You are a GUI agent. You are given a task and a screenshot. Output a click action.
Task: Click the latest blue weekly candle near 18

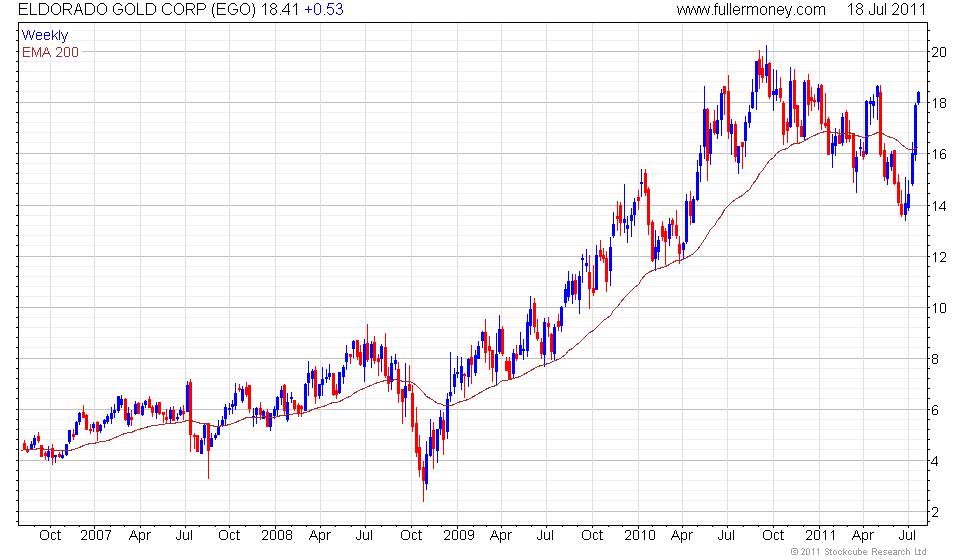coord(918,98)
